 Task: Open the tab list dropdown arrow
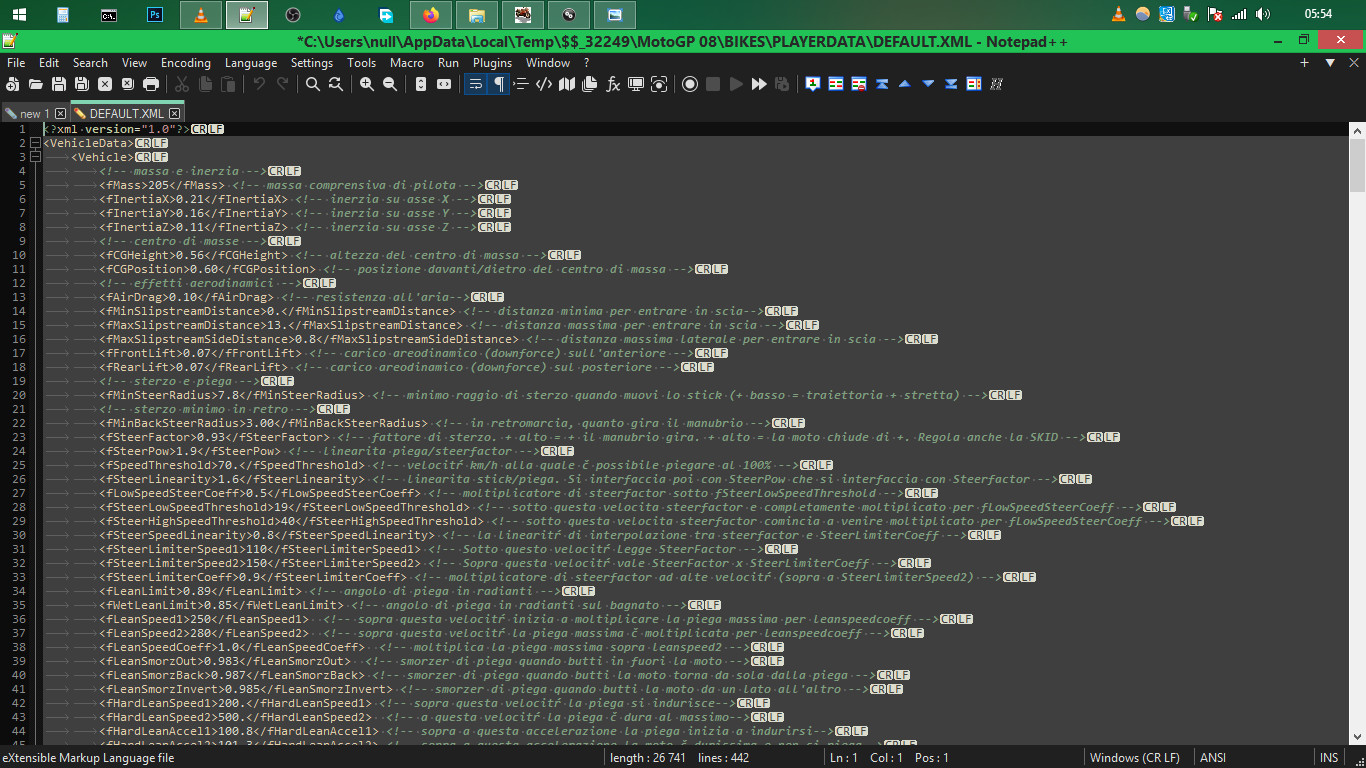tap(1330, 62)
